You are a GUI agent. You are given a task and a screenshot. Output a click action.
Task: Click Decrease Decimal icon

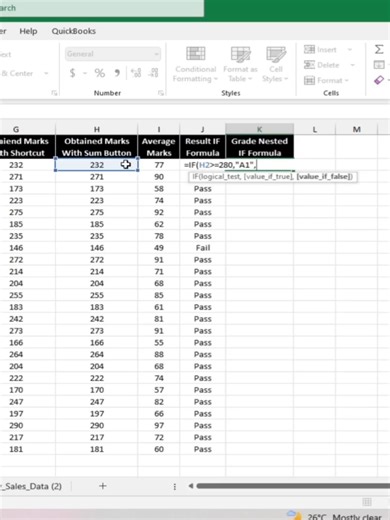[154, 73]
